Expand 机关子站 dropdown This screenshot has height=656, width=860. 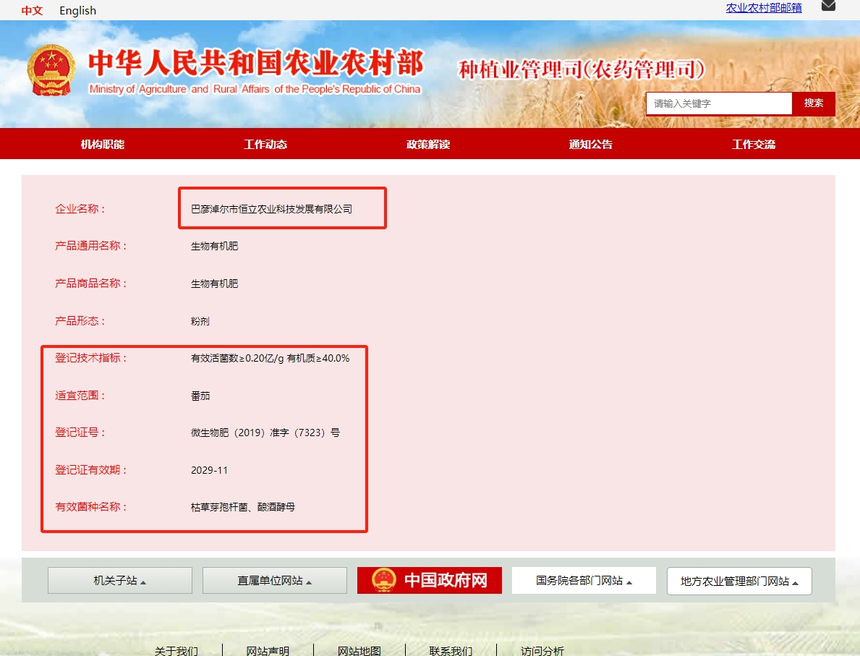click(x=120, y=580)
